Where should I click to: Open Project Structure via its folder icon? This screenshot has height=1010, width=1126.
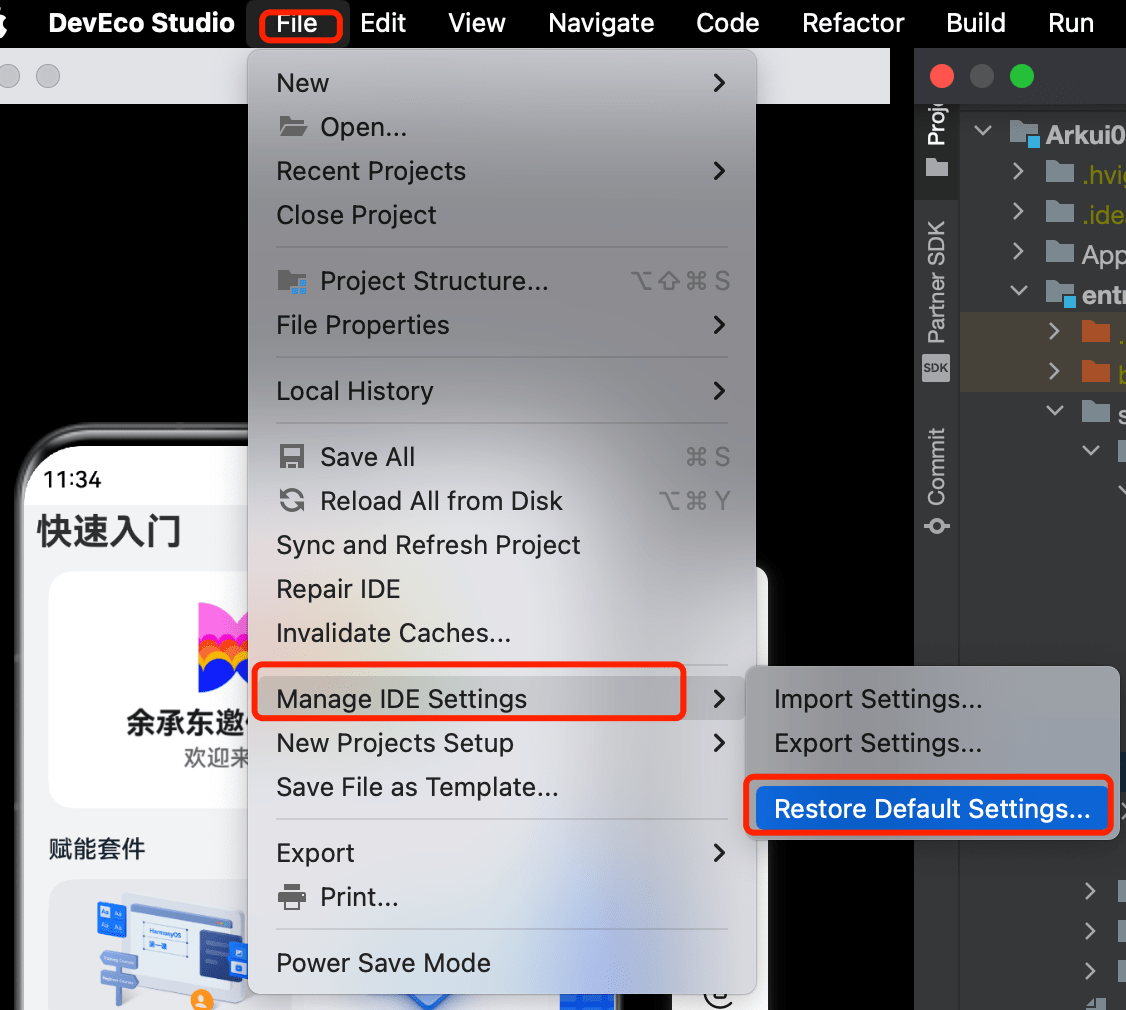pyautogui.click(x=292, y=281)
